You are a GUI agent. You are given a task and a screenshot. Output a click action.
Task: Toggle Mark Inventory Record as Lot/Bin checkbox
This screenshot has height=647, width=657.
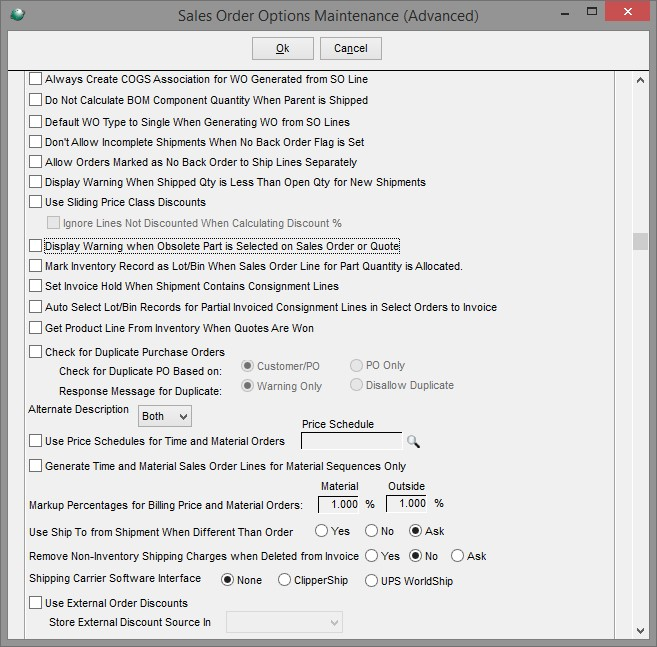(x=36, y=266)
